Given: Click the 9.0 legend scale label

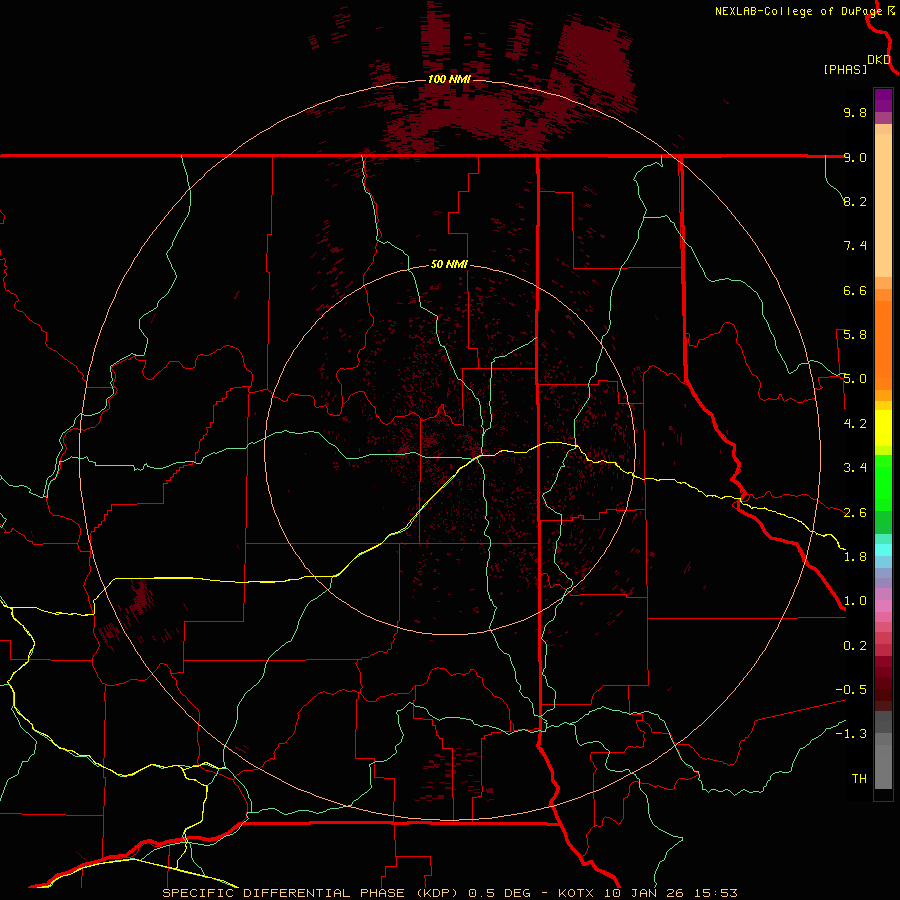Looking at the screenshot, I should click(855, 157).
